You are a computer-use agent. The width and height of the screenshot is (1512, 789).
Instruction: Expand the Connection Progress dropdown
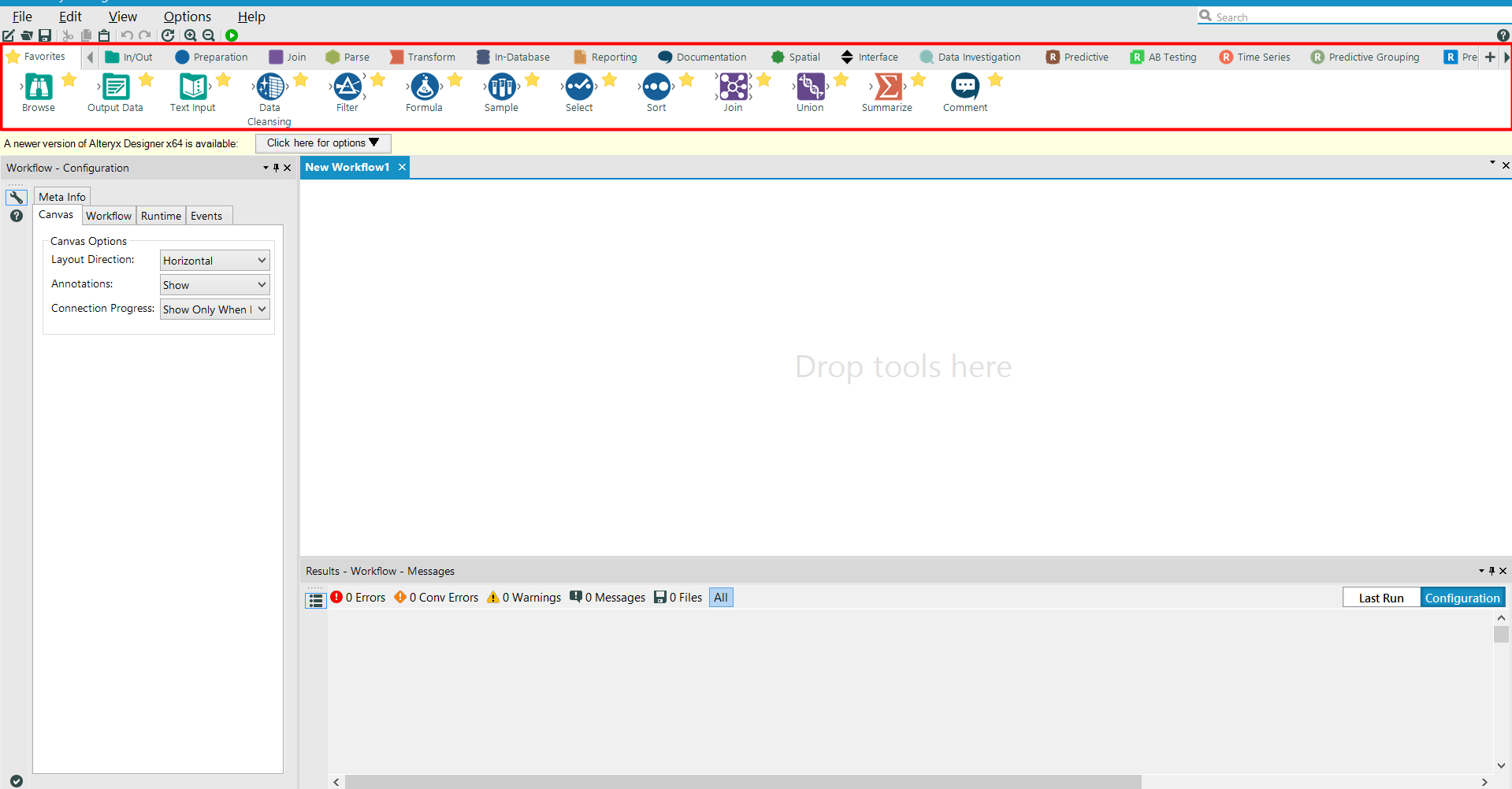coord(214,309)
